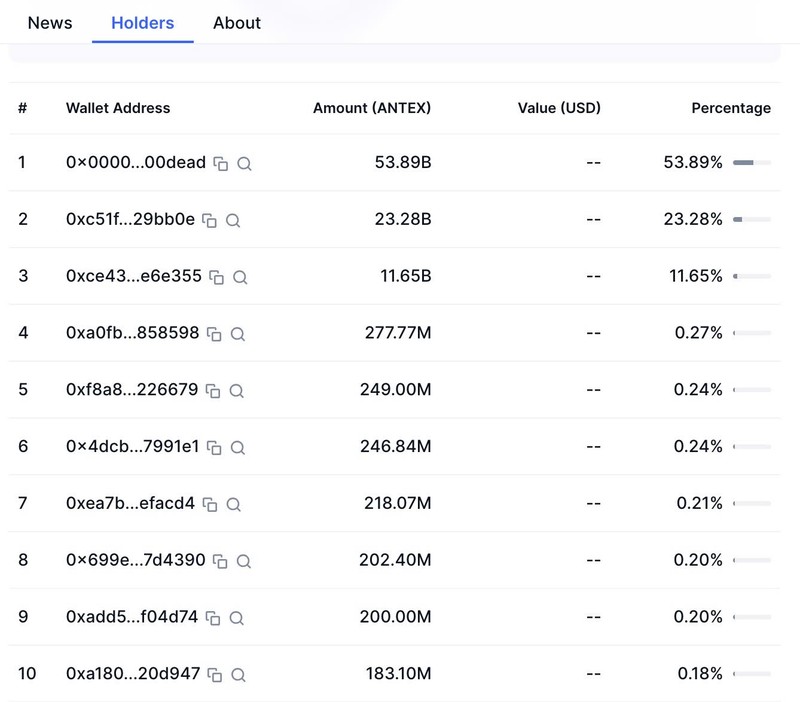Search wallet 0xea7b...efacd4
Image resolution: width=800 pixels, height=702 pixels.
pos(233,505)
